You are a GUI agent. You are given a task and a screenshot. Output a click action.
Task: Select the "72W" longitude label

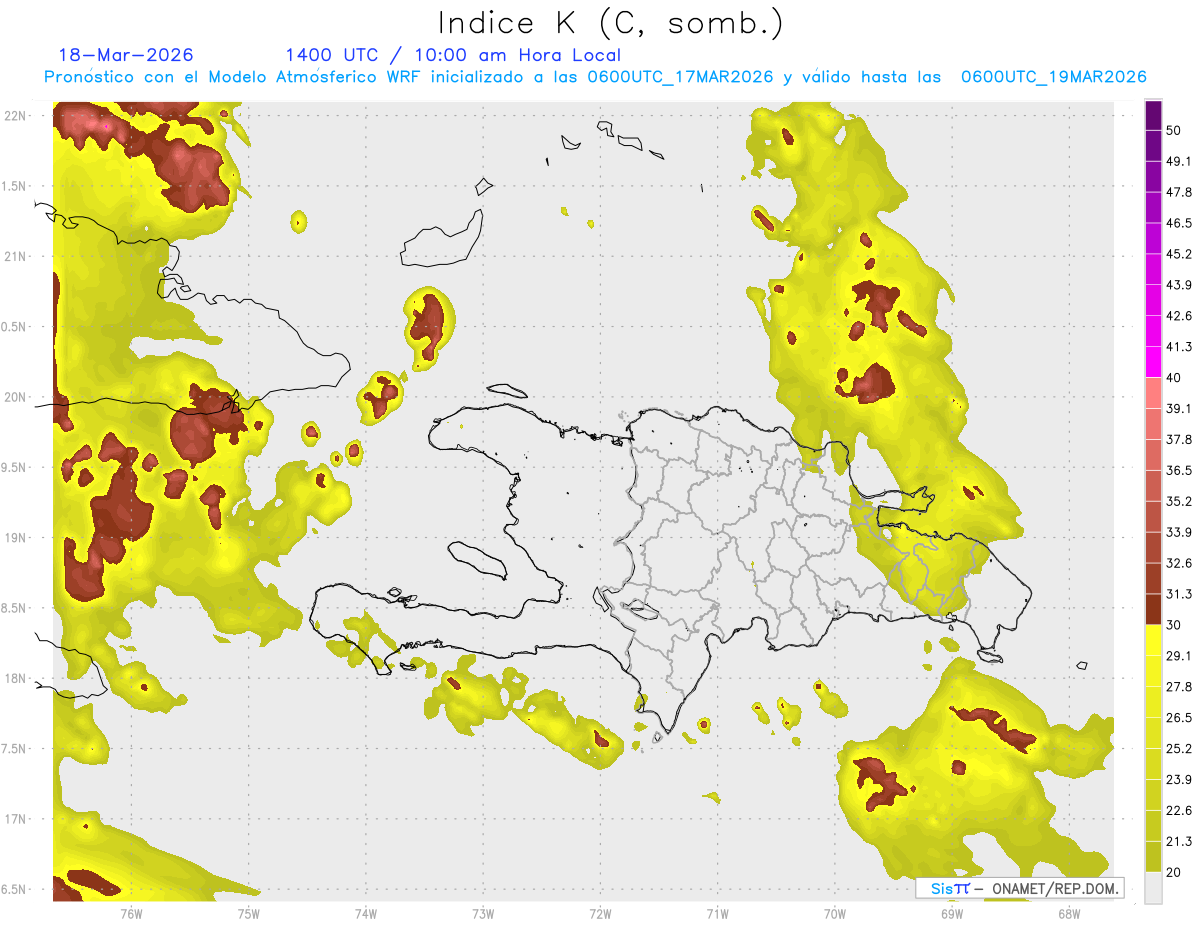tap(601, 913)
